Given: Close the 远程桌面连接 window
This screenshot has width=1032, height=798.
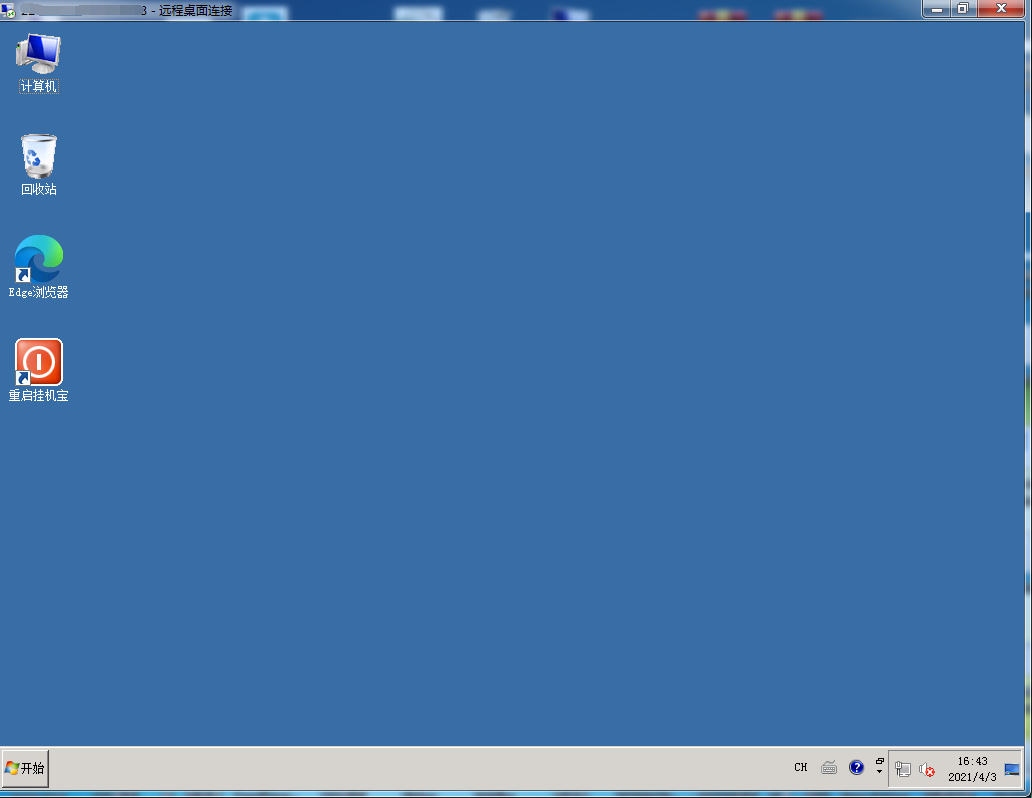Looking at the screenshot, I should (x=1001, y=9).
